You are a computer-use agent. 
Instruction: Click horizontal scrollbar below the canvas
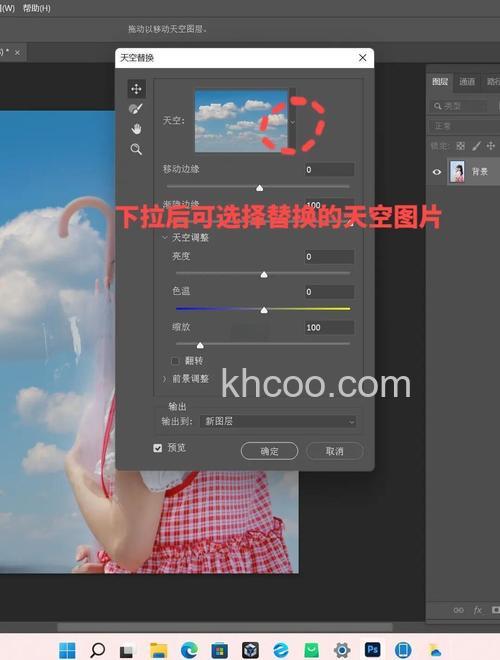(x=225, y=627)
